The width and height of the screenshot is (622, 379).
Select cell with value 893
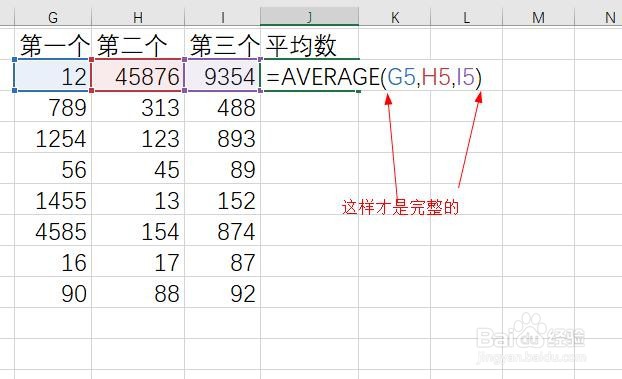tap(223, 137)
